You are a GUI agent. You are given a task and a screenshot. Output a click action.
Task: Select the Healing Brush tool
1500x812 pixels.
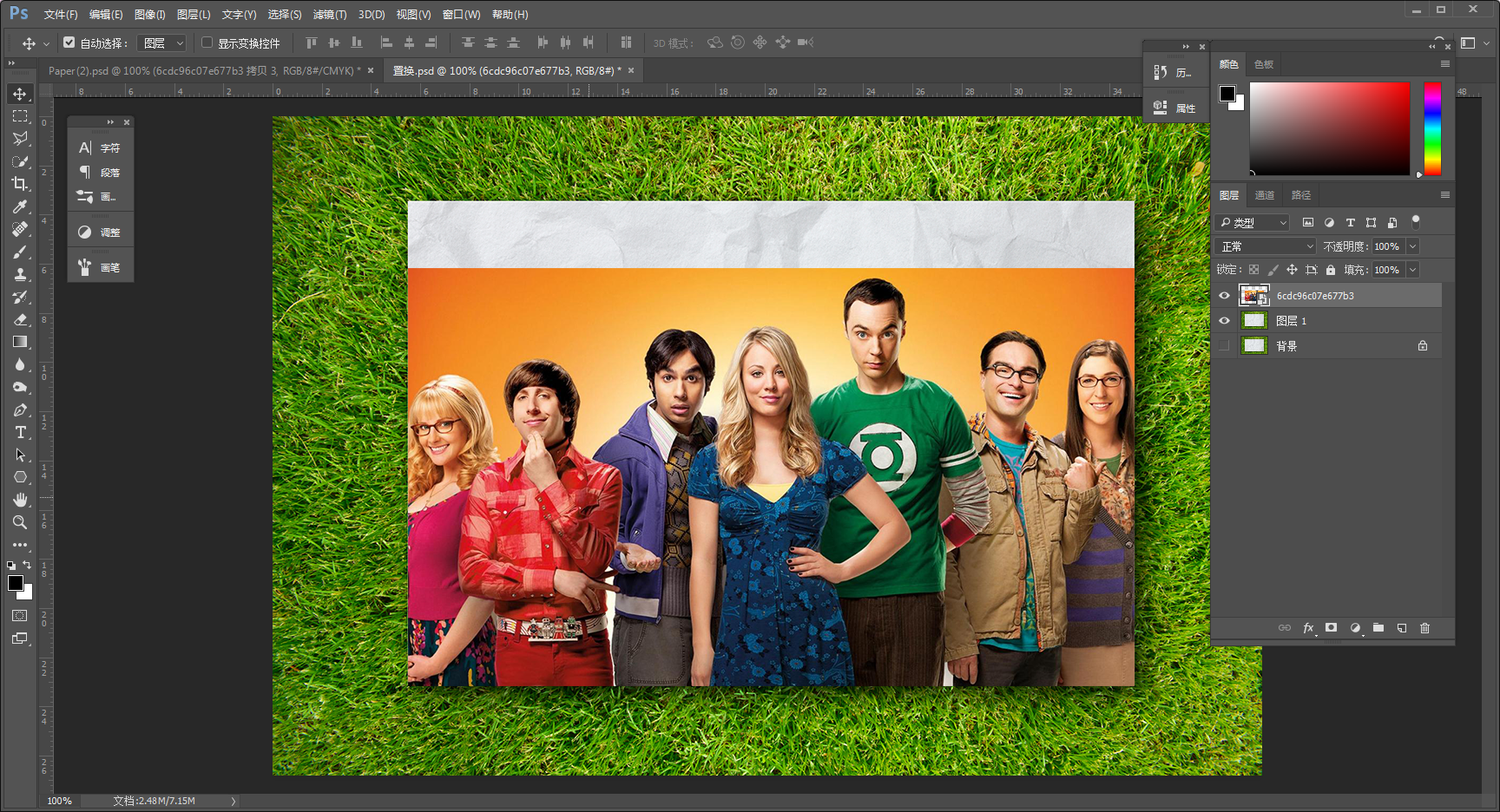[20, 229]
